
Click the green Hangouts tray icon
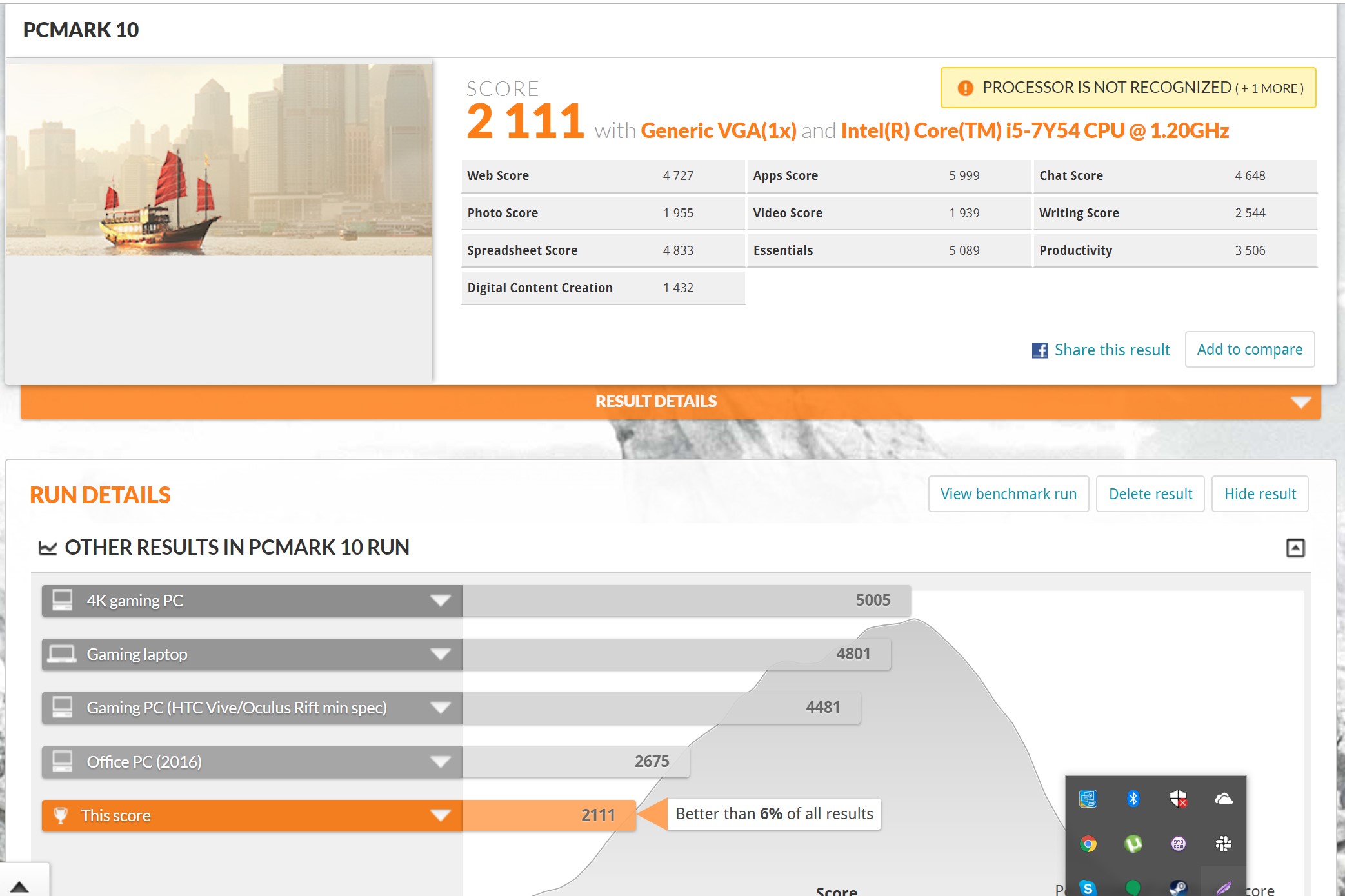click(1133, 888)
